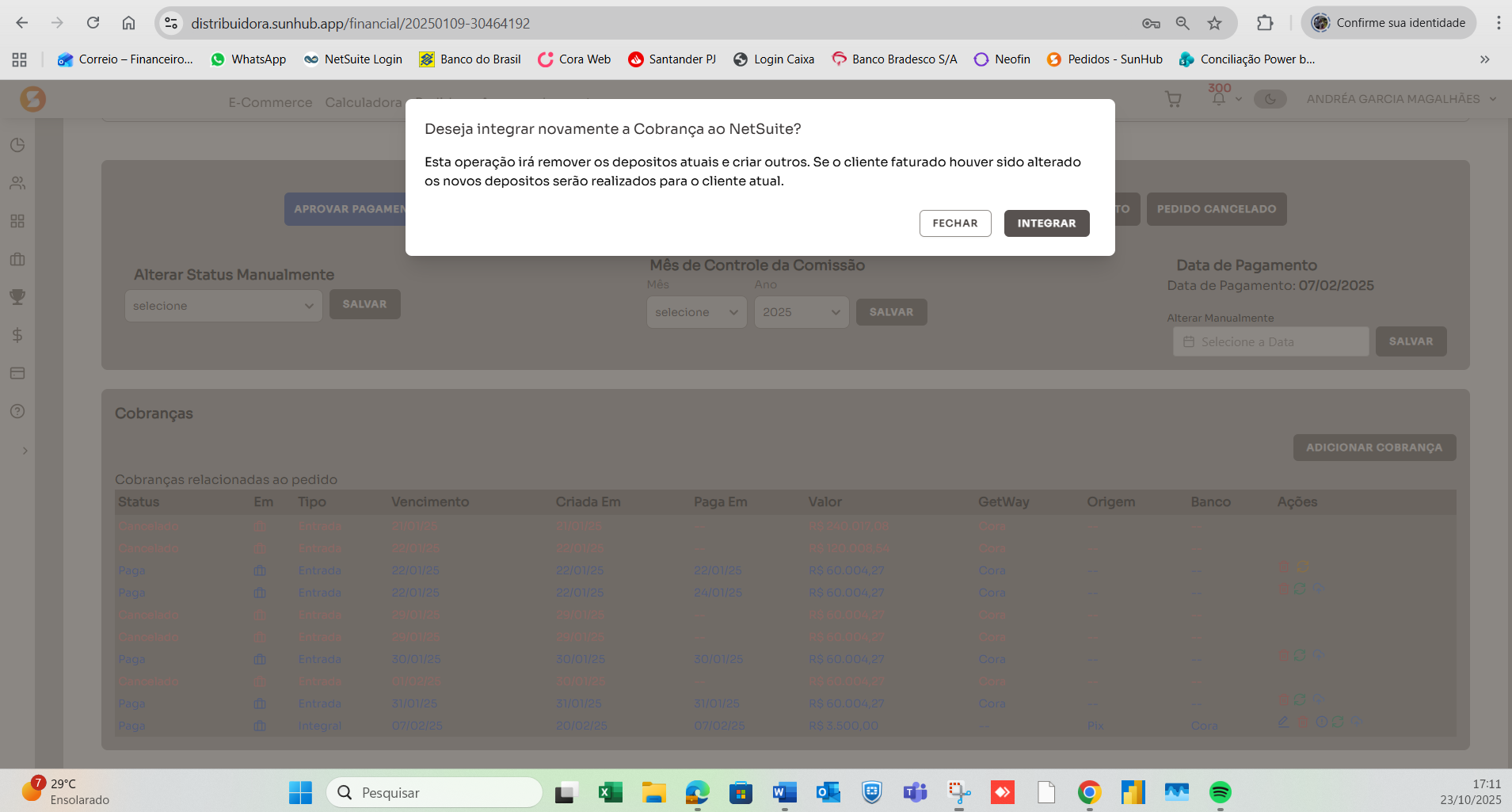Open the Mês selecione dropdown

[x=696, y=312]
